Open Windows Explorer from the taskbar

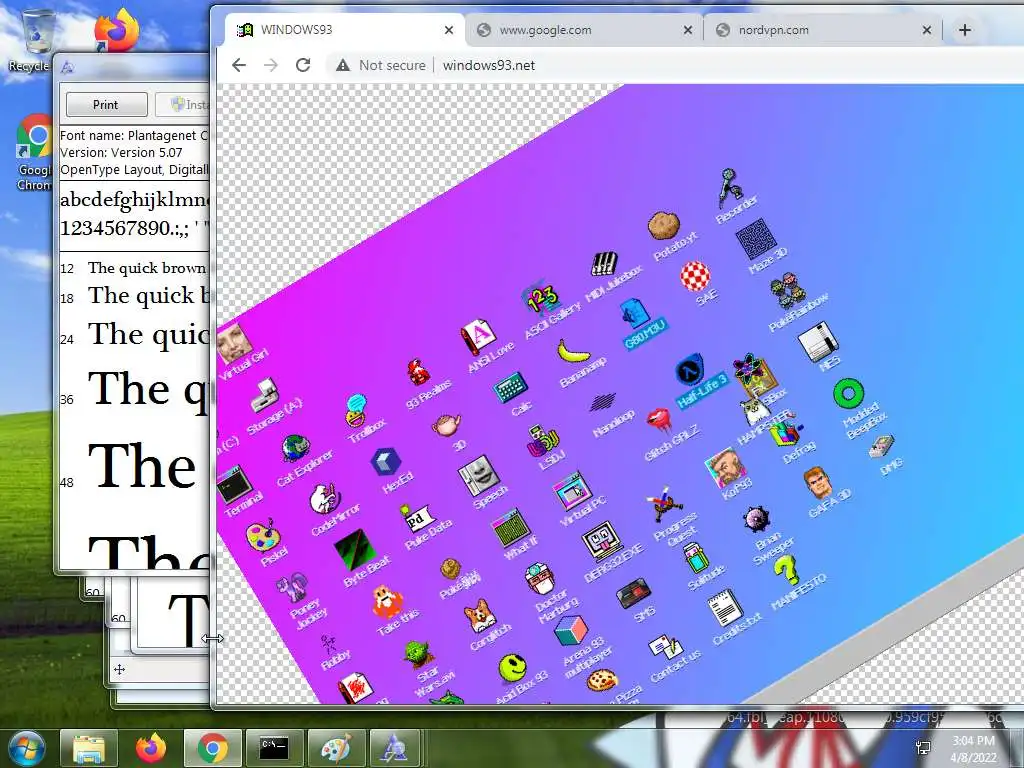tap(89, 748)
